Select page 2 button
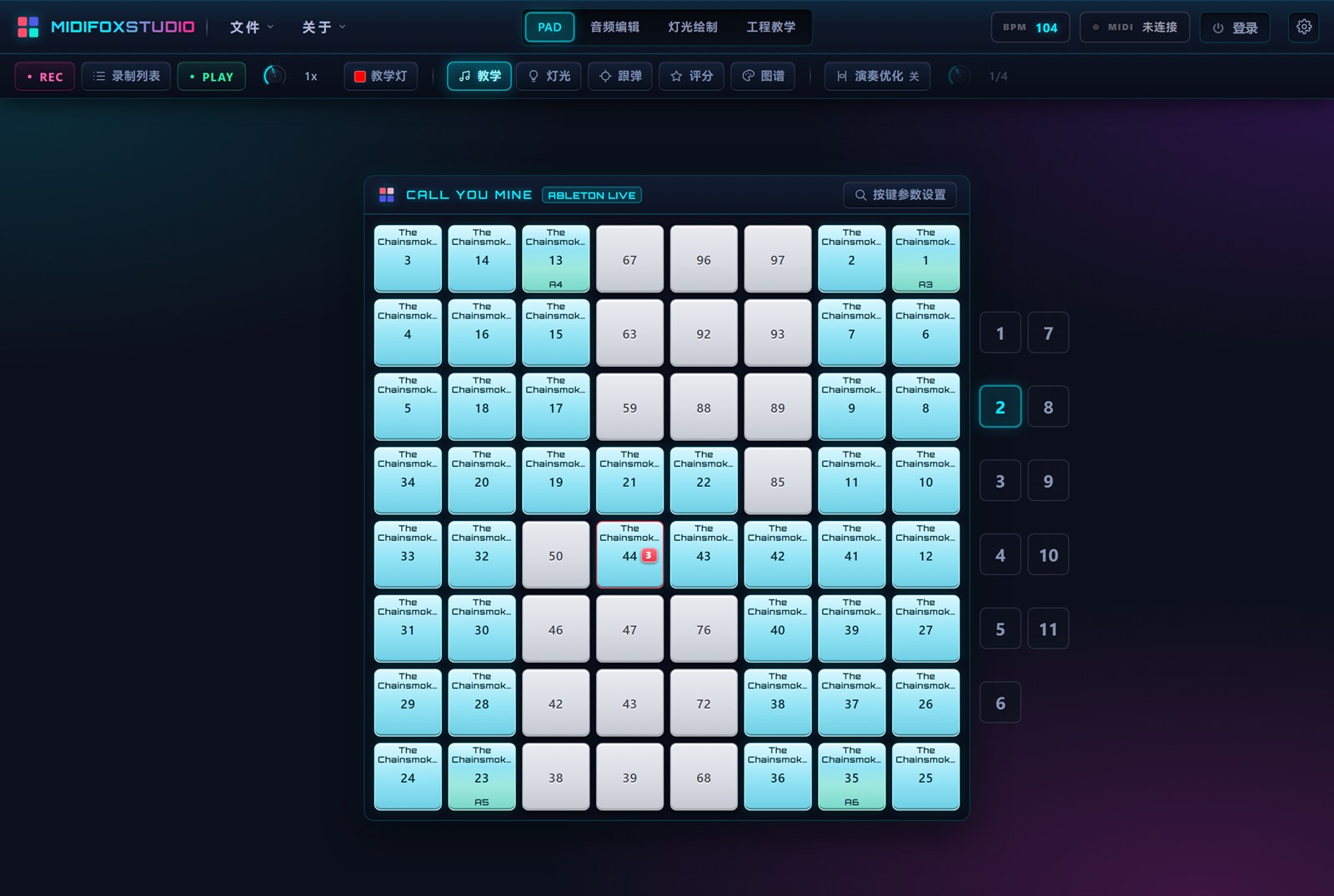The image size is (1334, 896). pos(1000,407)
